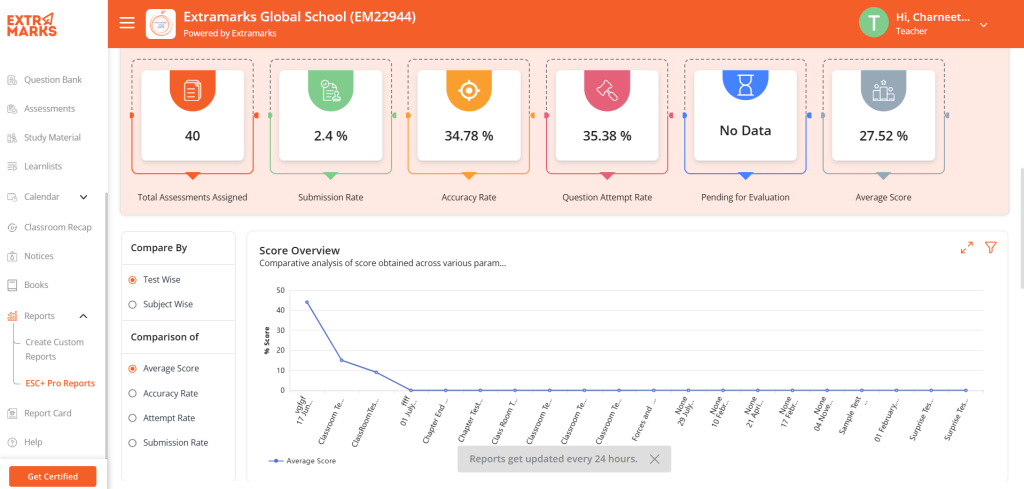
Task: Click the green user avatar T
Action: (873, 23)
